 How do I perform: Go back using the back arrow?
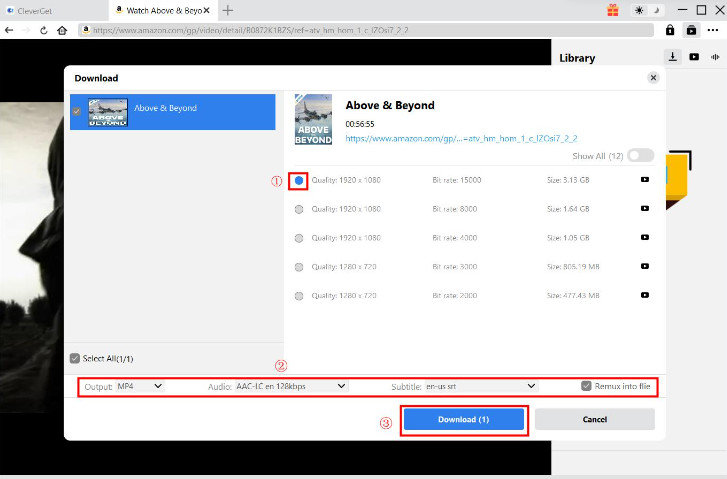point(9,31)
